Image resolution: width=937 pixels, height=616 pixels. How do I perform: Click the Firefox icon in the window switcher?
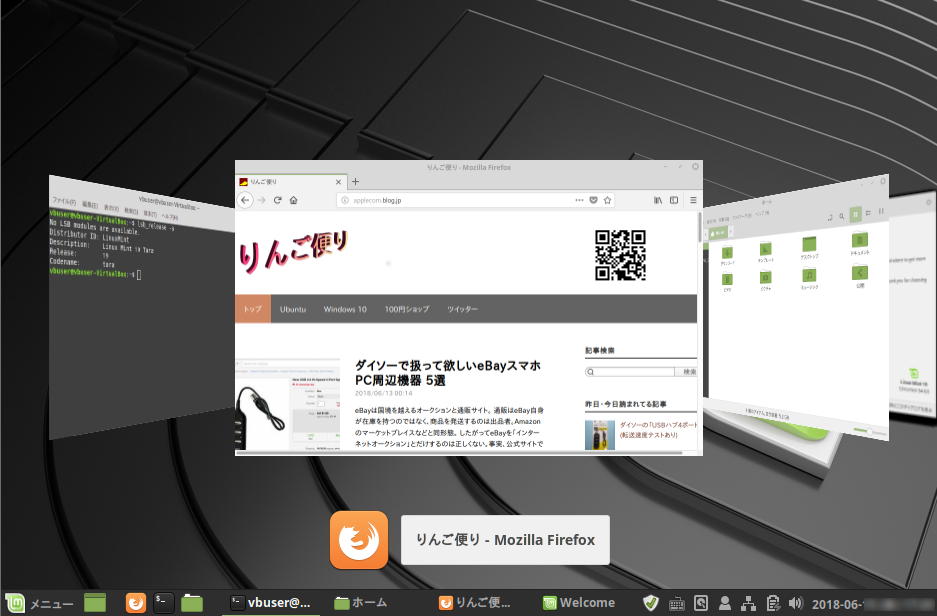click(359, 540)
